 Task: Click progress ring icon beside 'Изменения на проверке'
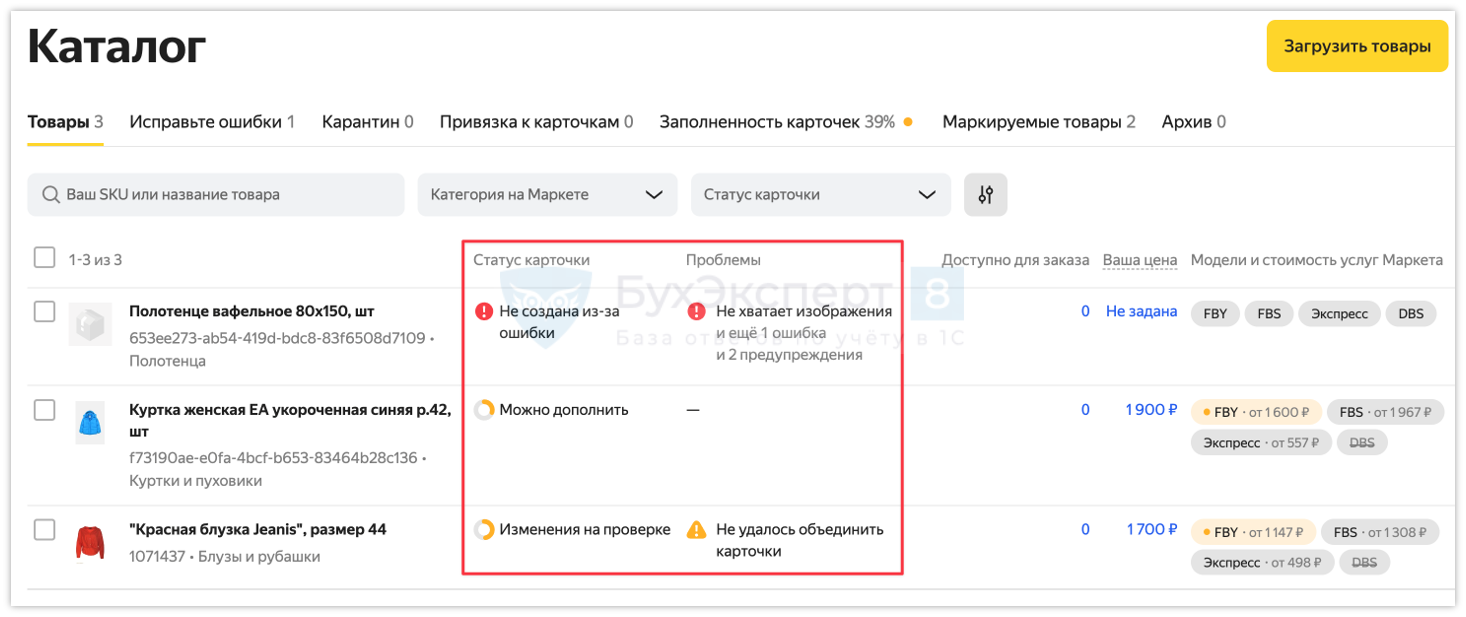click(x=484, y=530)
